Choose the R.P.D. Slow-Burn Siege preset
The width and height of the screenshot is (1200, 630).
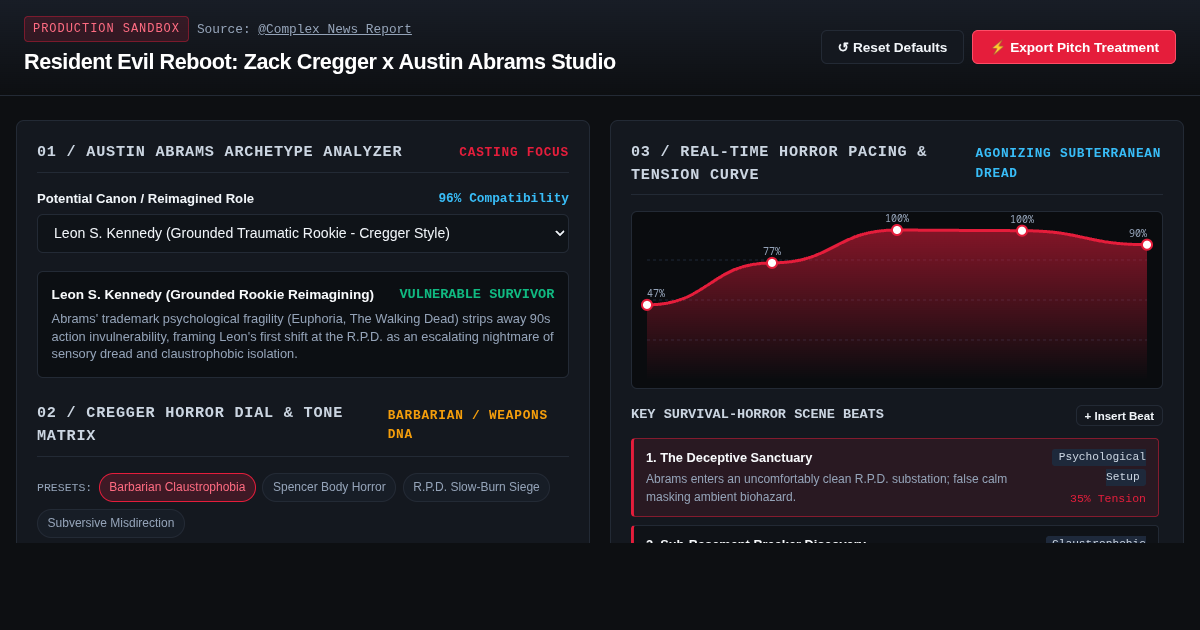[476, 487]
